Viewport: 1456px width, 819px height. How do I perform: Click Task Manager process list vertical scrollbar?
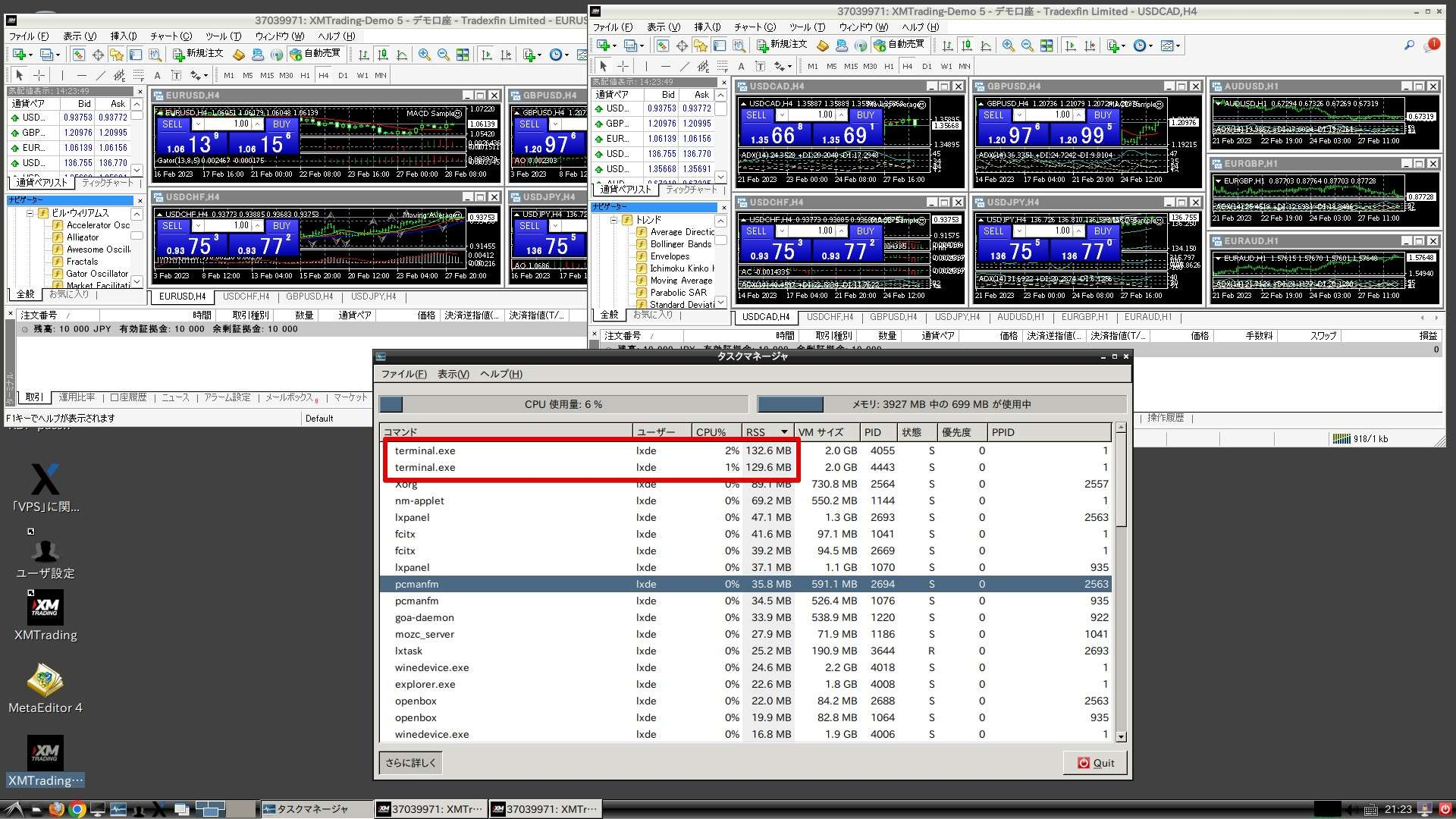coord(1121,582)
